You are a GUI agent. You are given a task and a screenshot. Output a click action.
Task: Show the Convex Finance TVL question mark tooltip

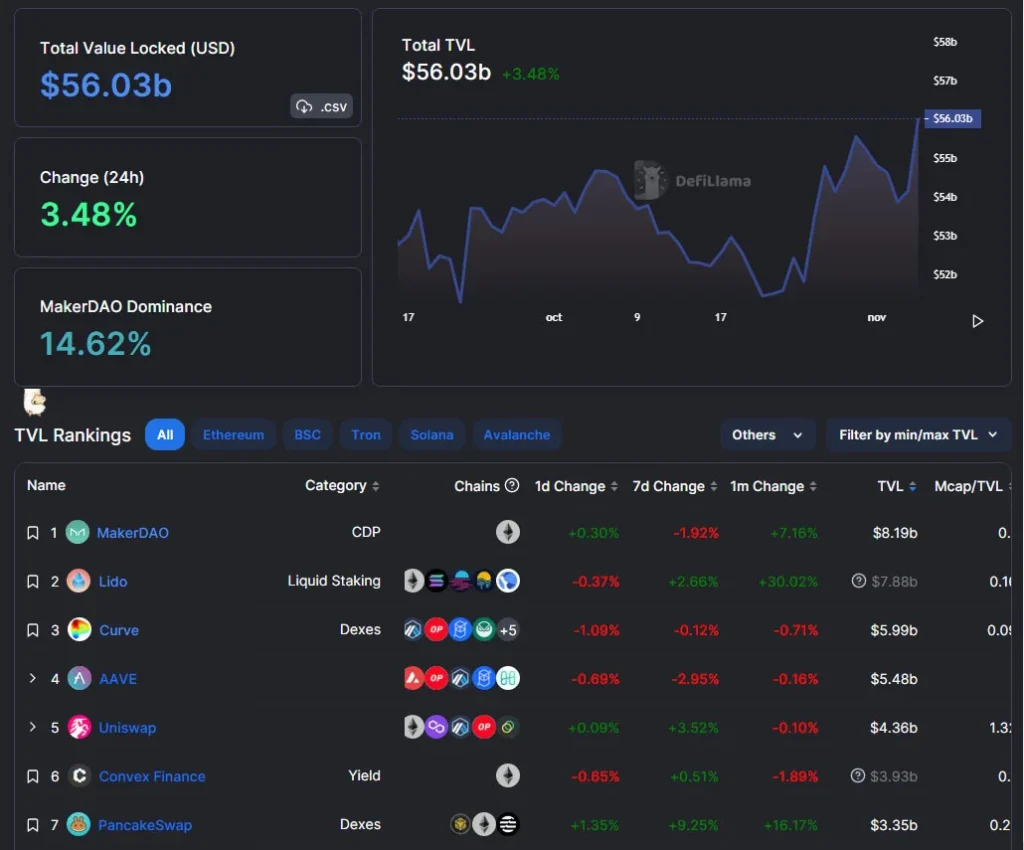point(858,776)
